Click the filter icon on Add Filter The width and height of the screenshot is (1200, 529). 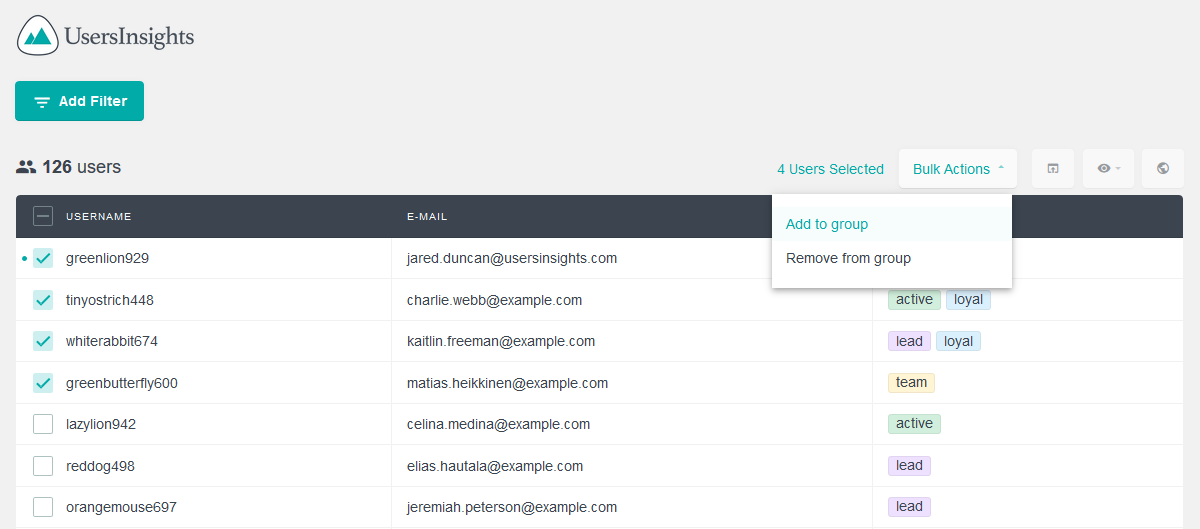point(42,102)
